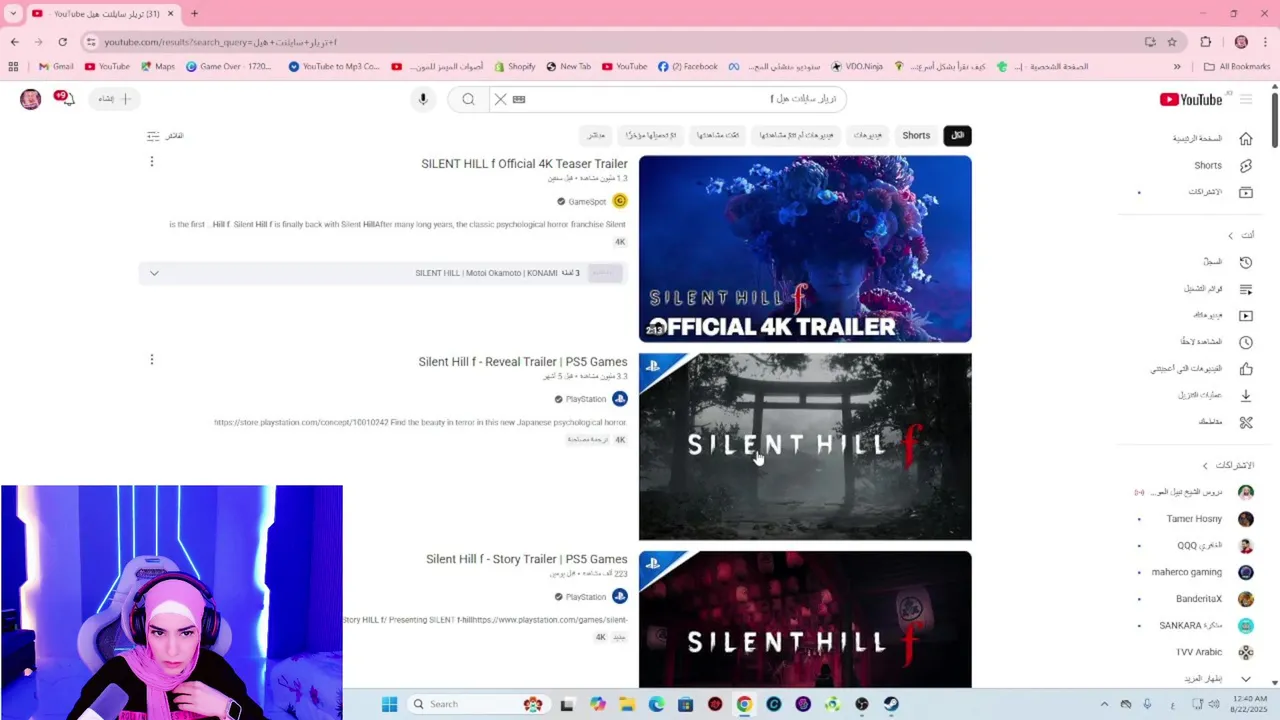Image resolution: width=1280 pixels, height=720 pixels.
Task: Toggle the YouTube hamburger guide menu
Action: 1246,99
